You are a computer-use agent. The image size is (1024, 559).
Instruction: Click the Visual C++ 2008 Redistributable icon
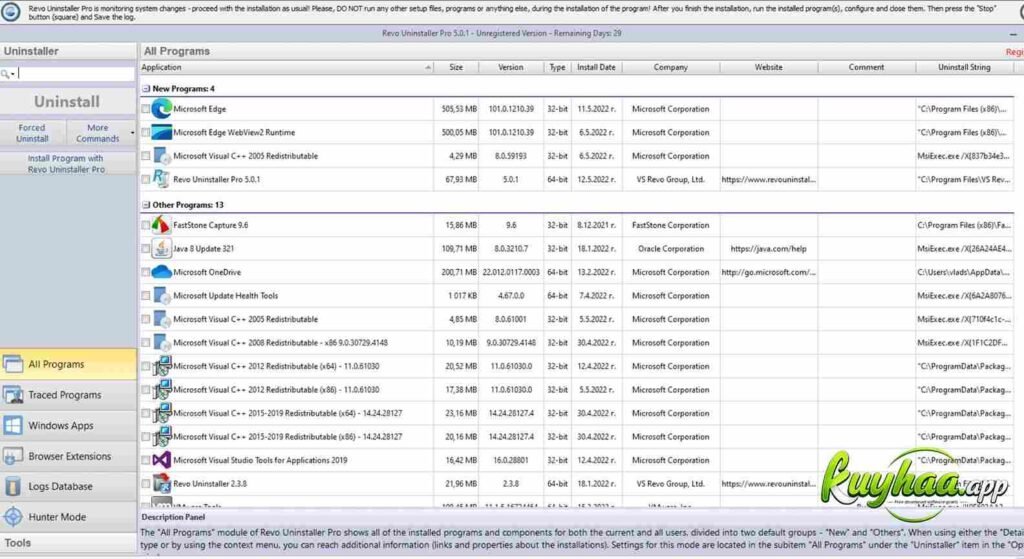(161, 343)
